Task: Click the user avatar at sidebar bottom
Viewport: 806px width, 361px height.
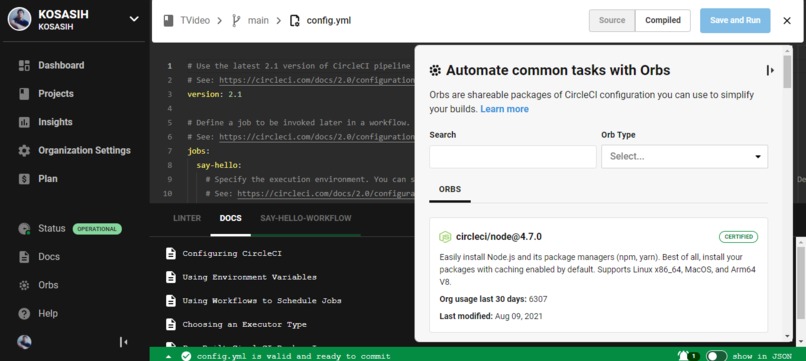Action: 24,342
